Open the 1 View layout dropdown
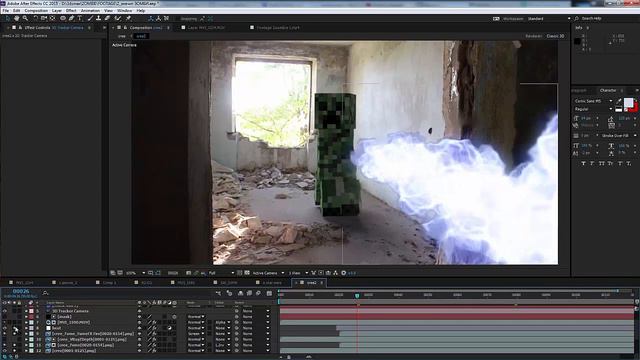Image resolution: width=640 pixels, height=360 pixels. click(x=298, y=273)
